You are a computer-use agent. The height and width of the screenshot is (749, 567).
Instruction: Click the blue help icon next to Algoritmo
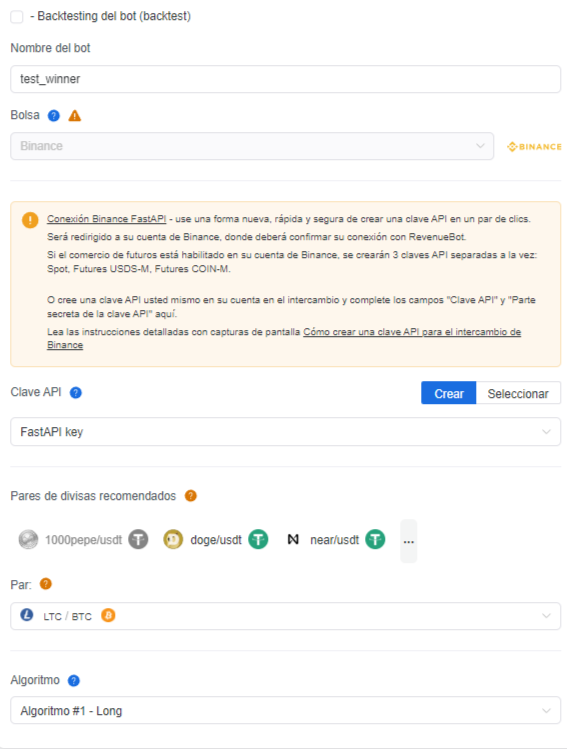(74, 680)
